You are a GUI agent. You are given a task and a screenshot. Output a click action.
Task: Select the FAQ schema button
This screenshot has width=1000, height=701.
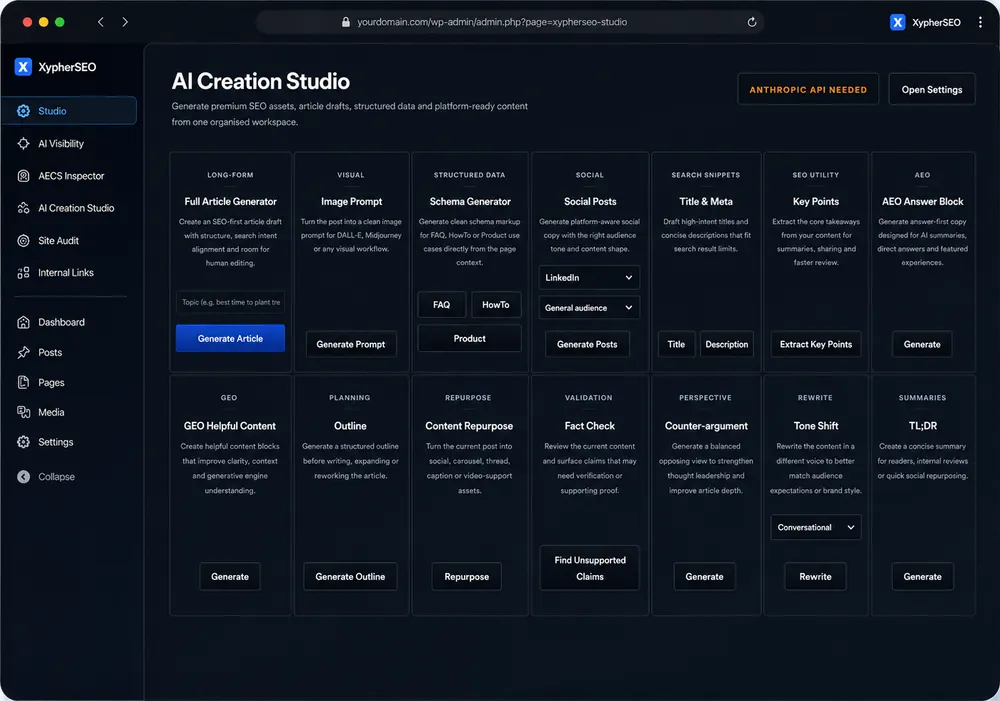coord(441,305)
